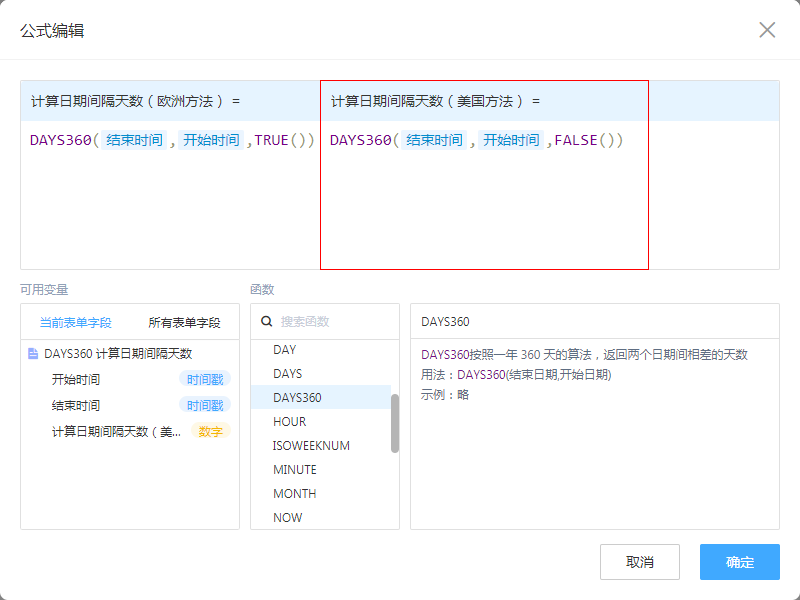The width and height of the screenshot is (800, 600).
Task: Click the form document icon beside DAYS360
Action: point(33,354)
